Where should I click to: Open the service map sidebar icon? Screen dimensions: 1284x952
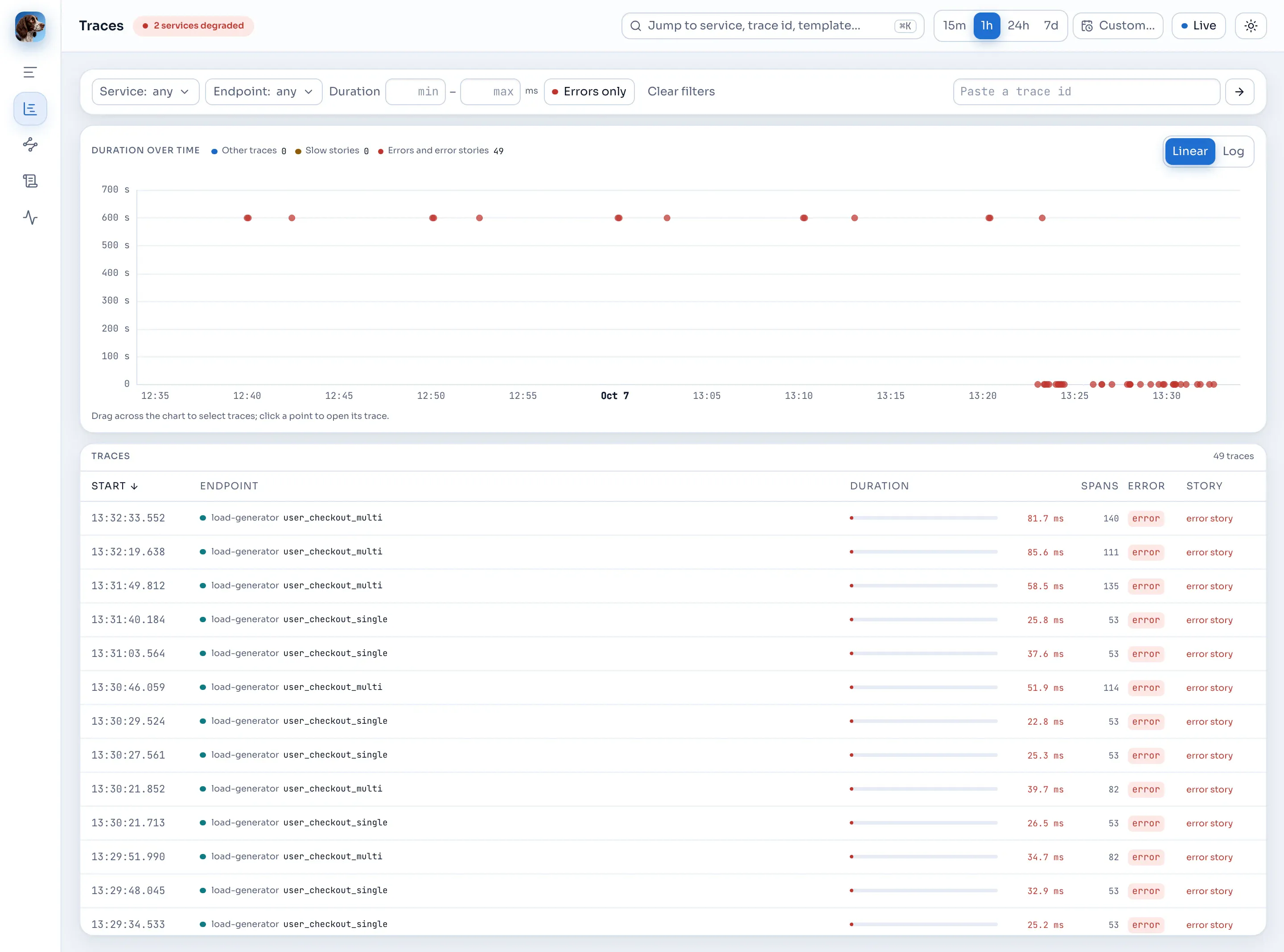[x=30, y=145]
